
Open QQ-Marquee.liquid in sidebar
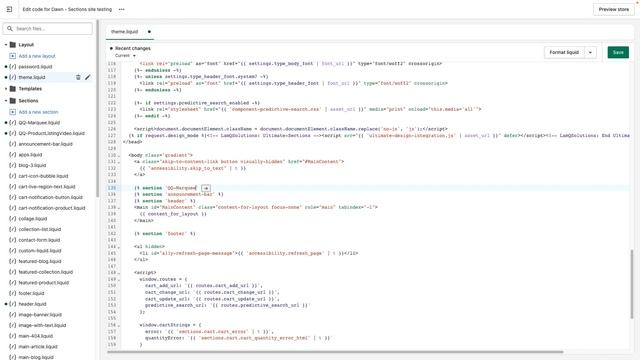[39, 122]
